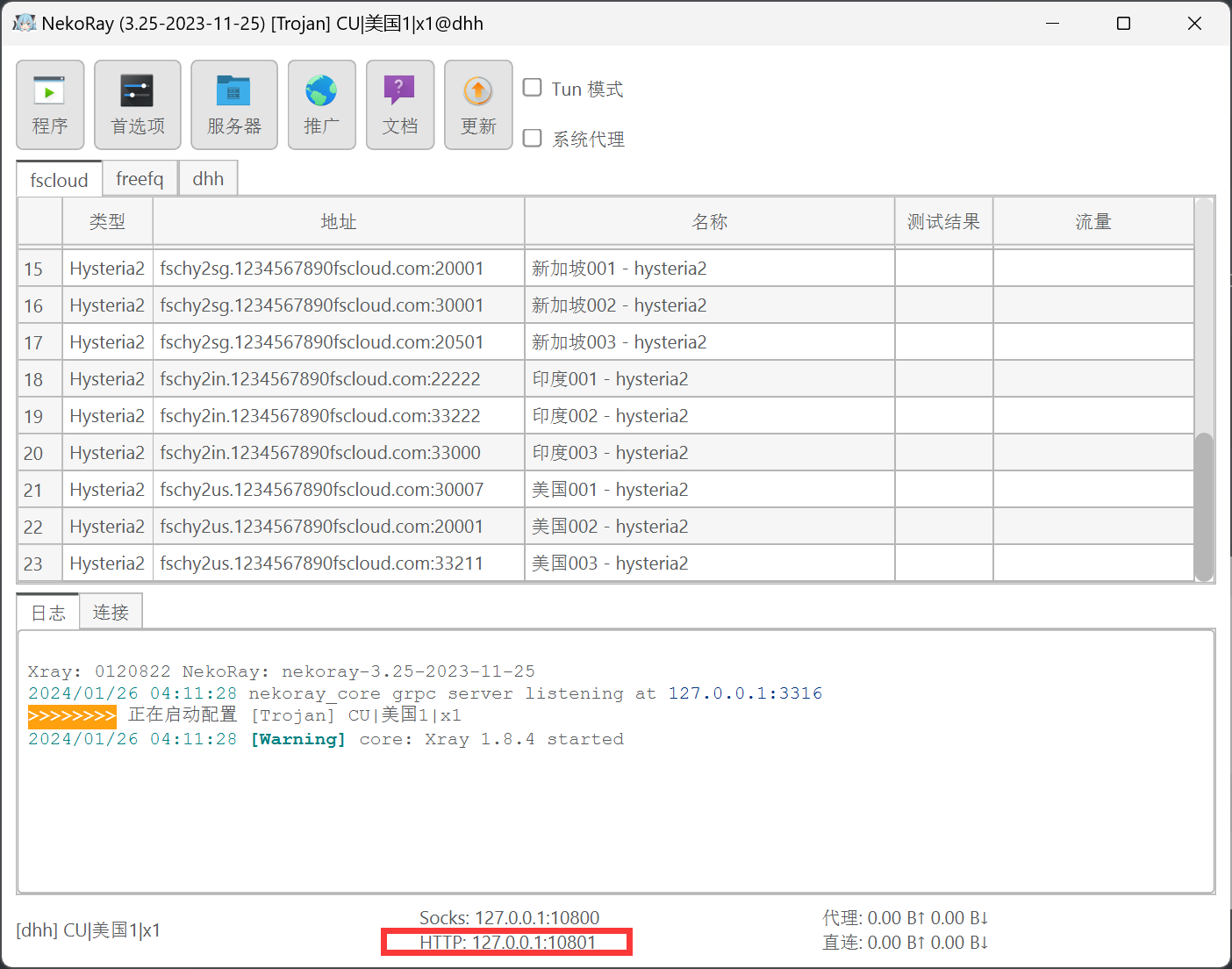Viewport: 1232px width, 969px height.
Task: Click address fschy2sg.1234567890fscloud.com:20001
Action: pos(339,269)
